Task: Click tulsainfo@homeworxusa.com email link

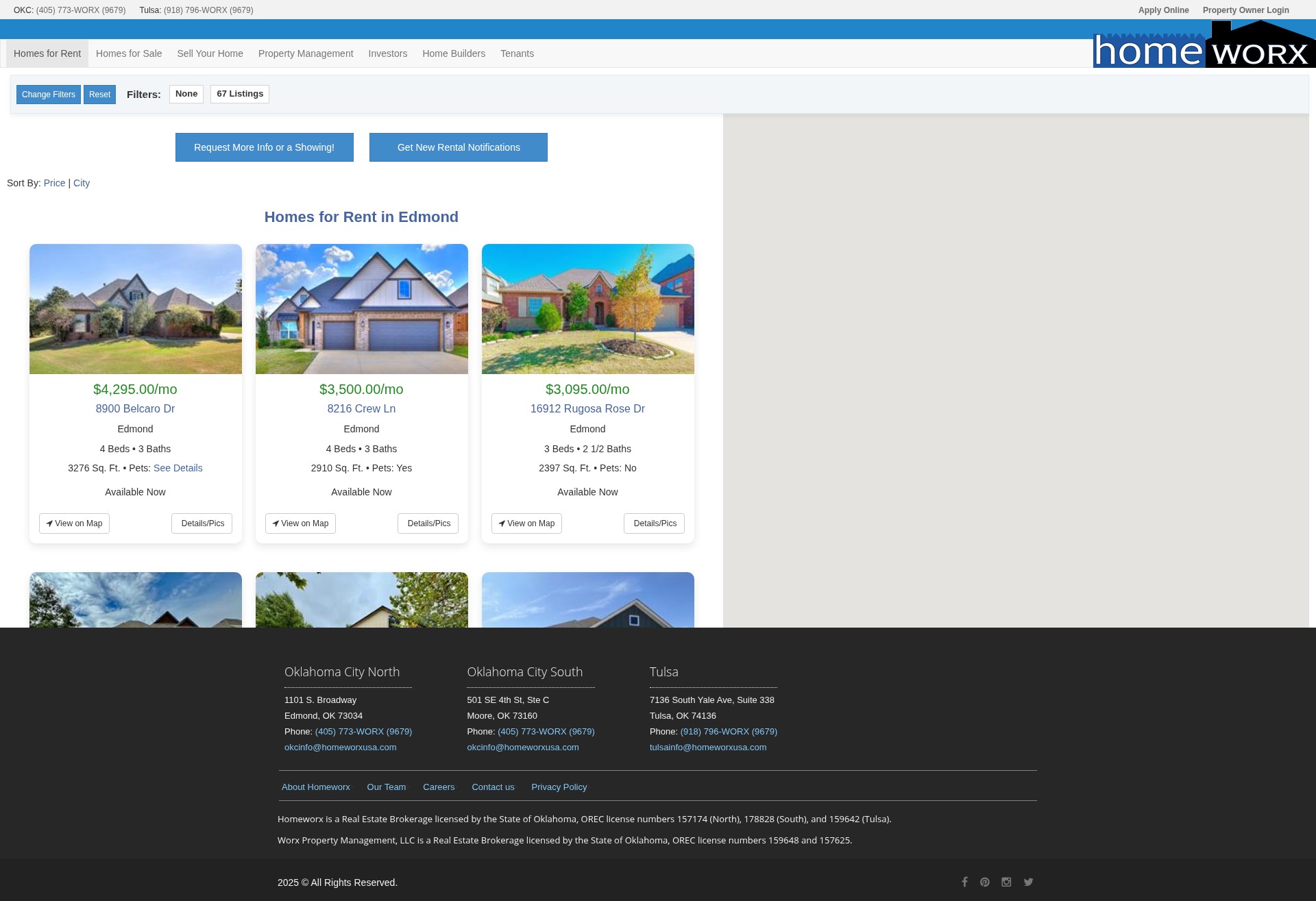Action: (708, 748)
